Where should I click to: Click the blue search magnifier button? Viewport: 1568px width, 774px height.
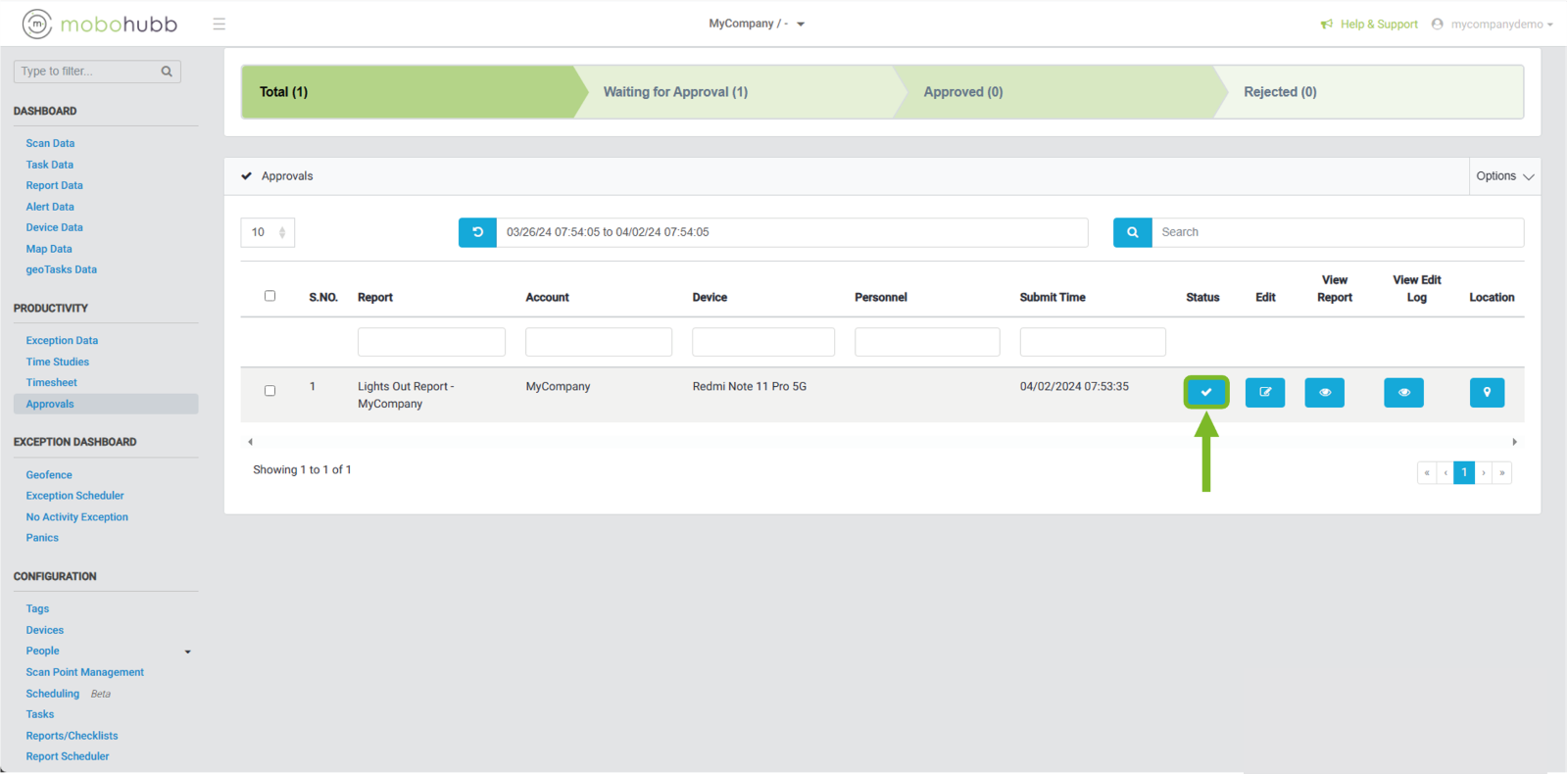click(x=1132, y=232)
